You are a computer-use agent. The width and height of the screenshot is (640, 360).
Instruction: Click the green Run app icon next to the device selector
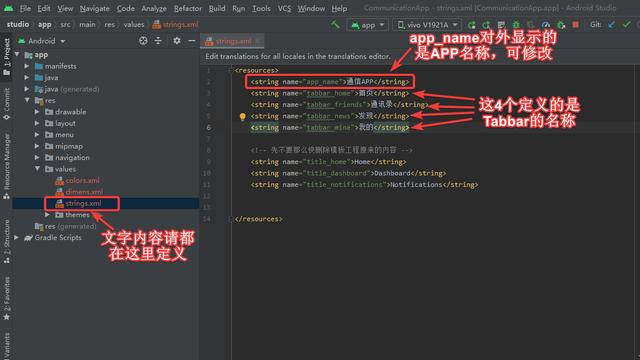(x=471, y=25)
